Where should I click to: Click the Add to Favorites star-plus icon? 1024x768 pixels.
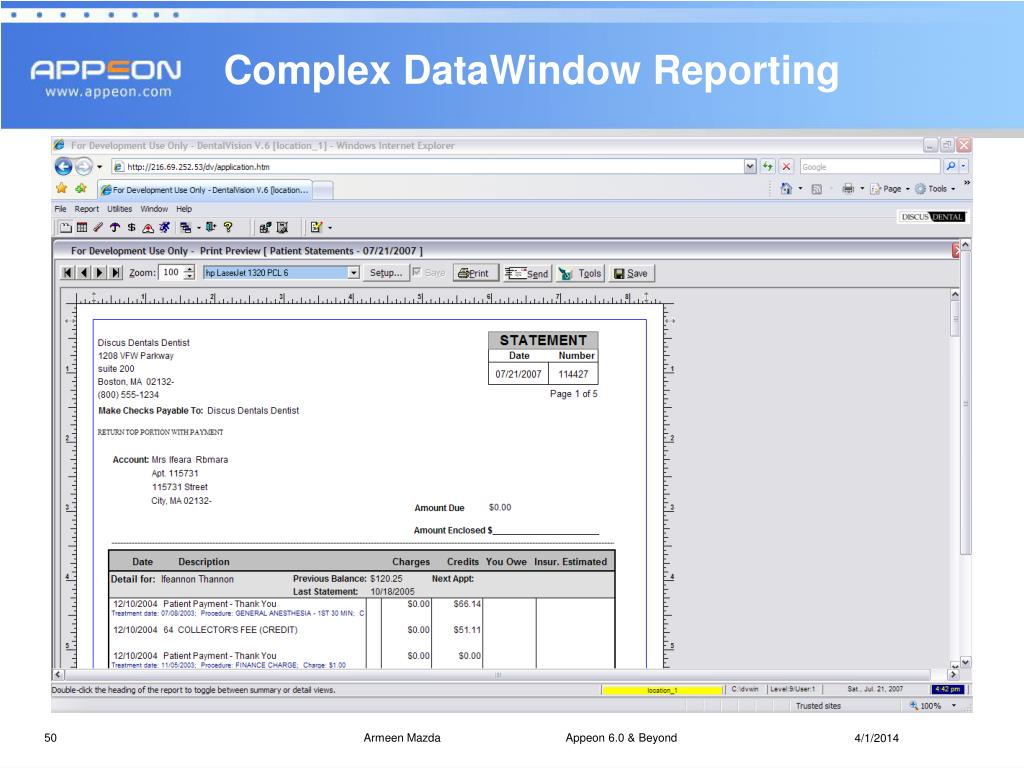click(81, 189)
